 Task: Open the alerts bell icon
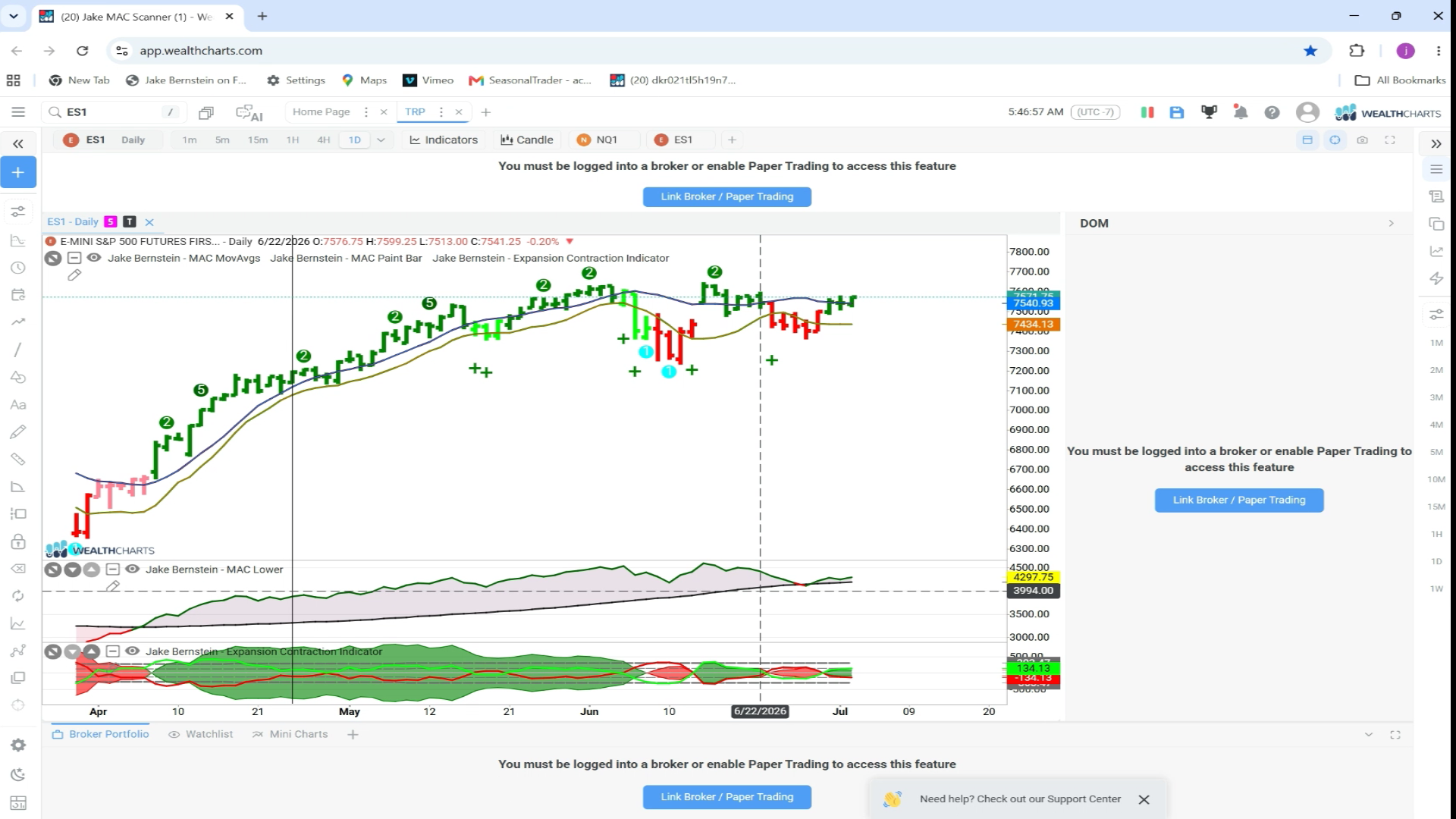[x=1241, y=112]
